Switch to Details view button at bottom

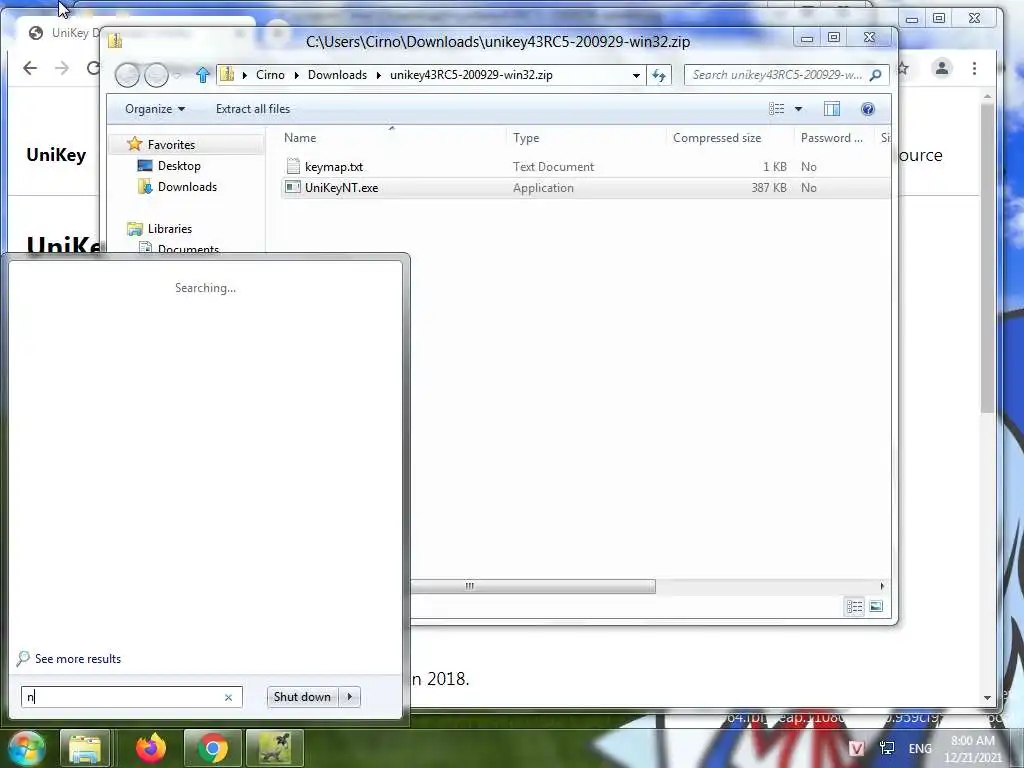tap(854, 607)
